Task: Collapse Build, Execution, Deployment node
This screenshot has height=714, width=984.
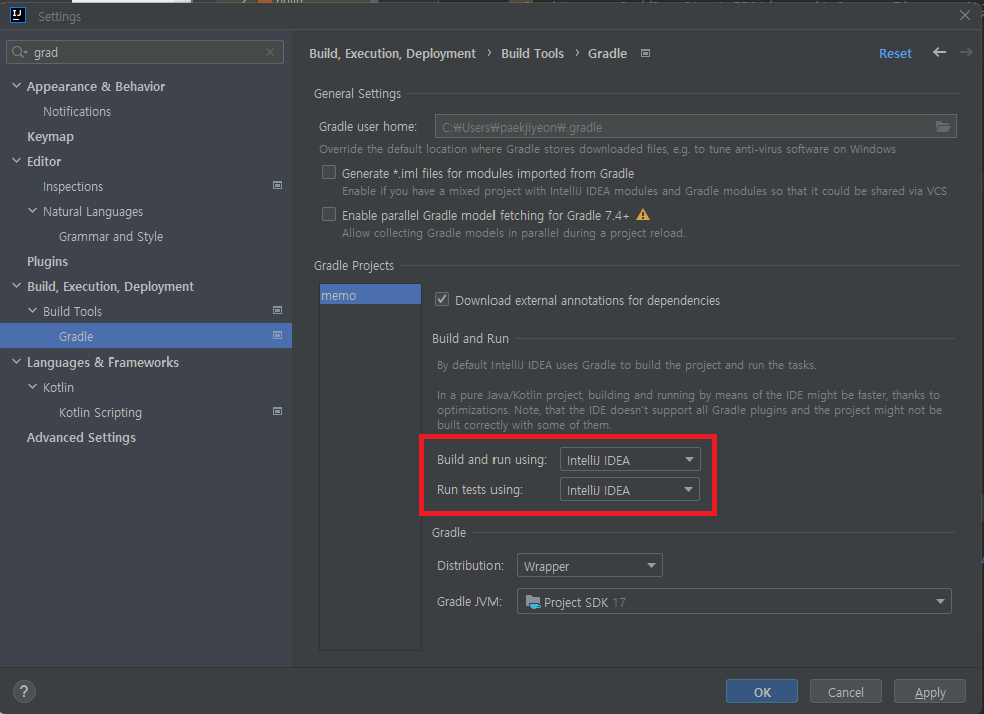Action: (16, 285)
